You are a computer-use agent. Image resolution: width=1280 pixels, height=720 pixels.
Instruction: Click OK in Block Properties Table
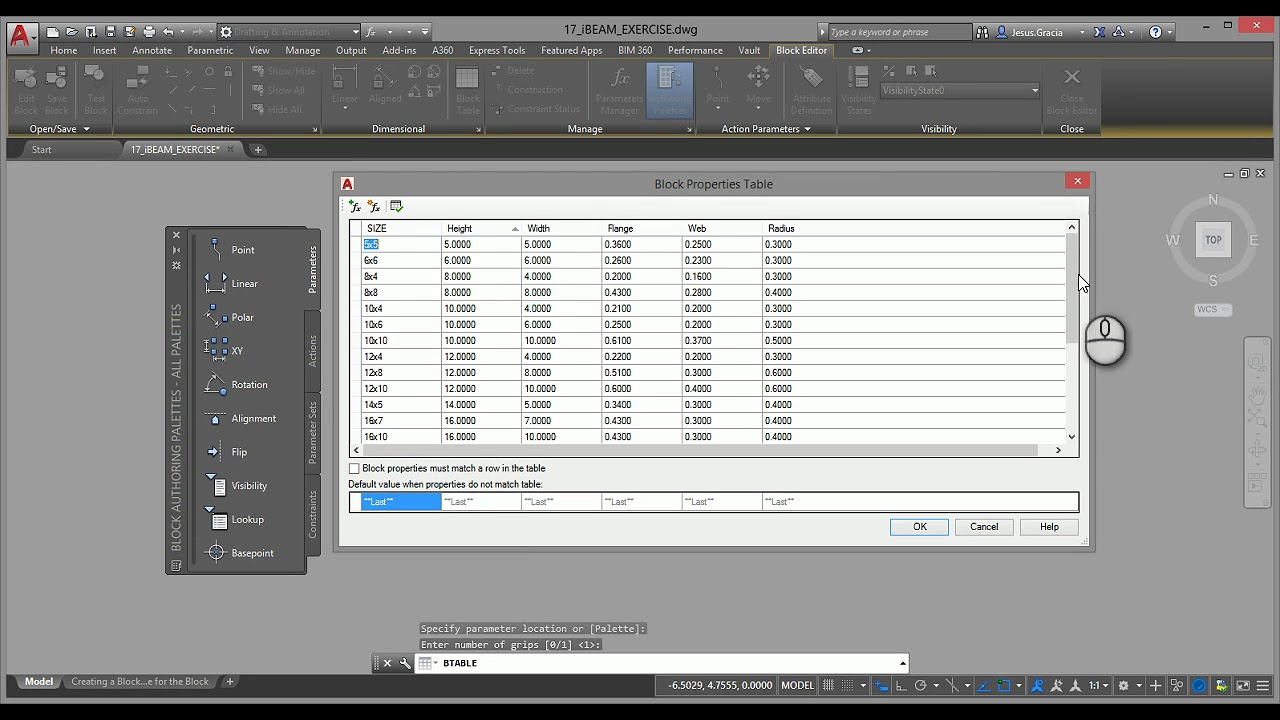(x=919, y=527)
